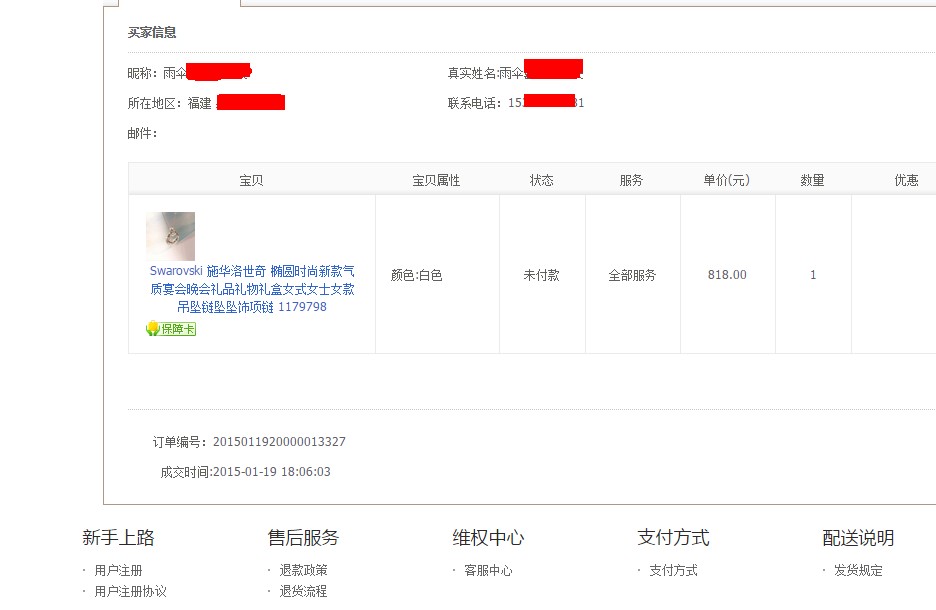The height and width of the screenshot is (610, 936).
Task: Open the 退款政策 refund policy link
Action: [303, 571]
